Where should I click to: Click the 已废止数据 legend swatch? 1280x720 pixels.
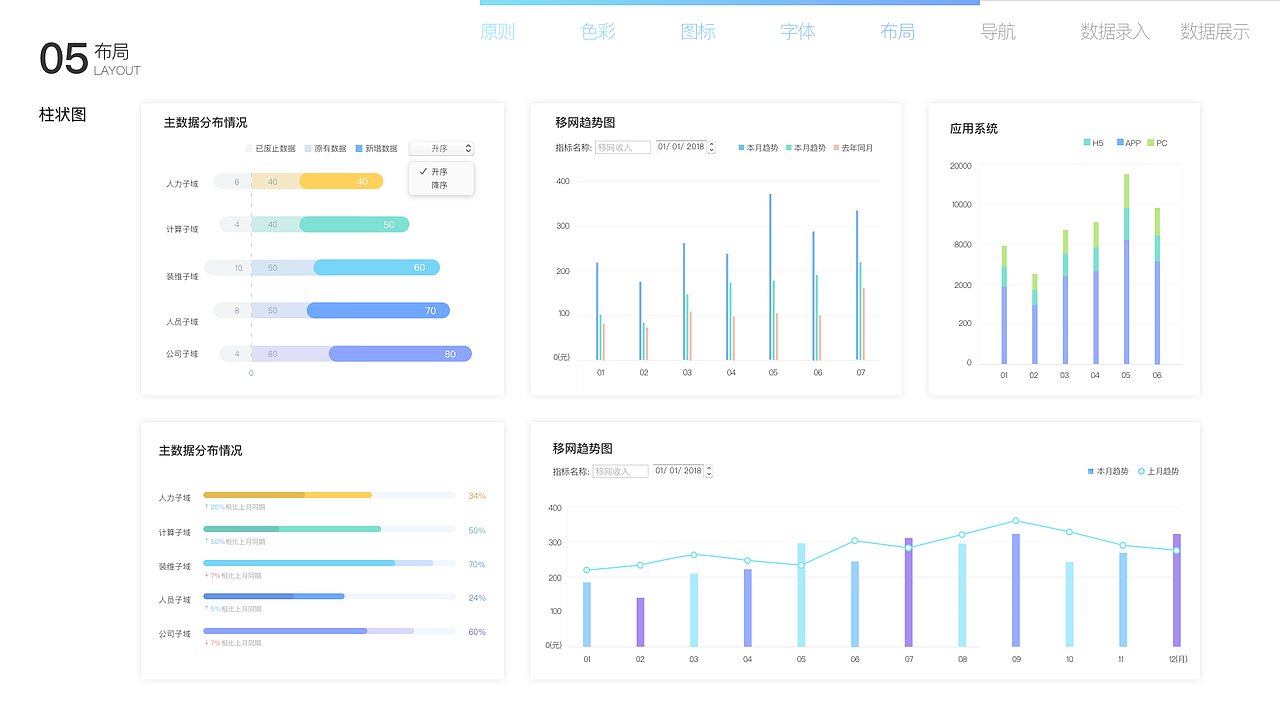pos(250,148)
